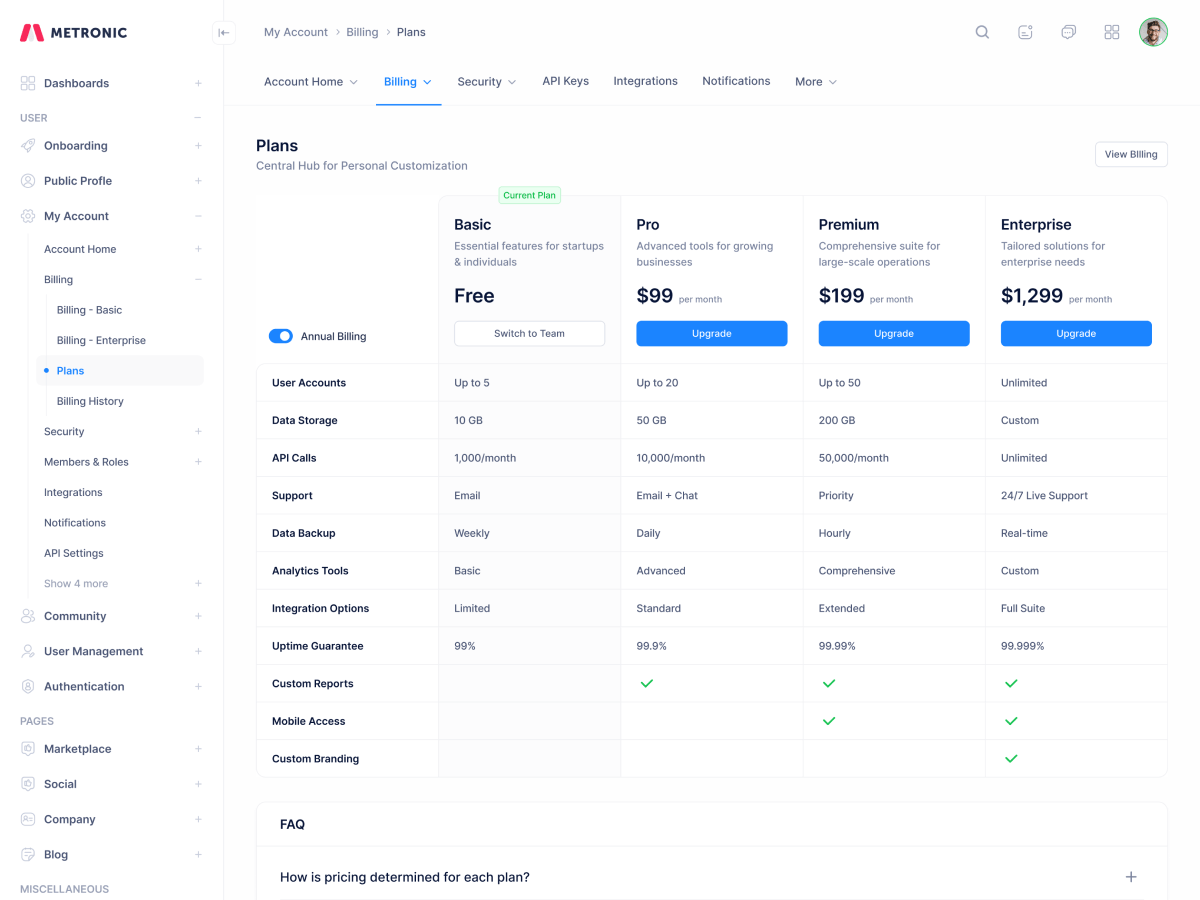
Task: Open the user avatar profile menu
Action: [x=1153, y=32]
